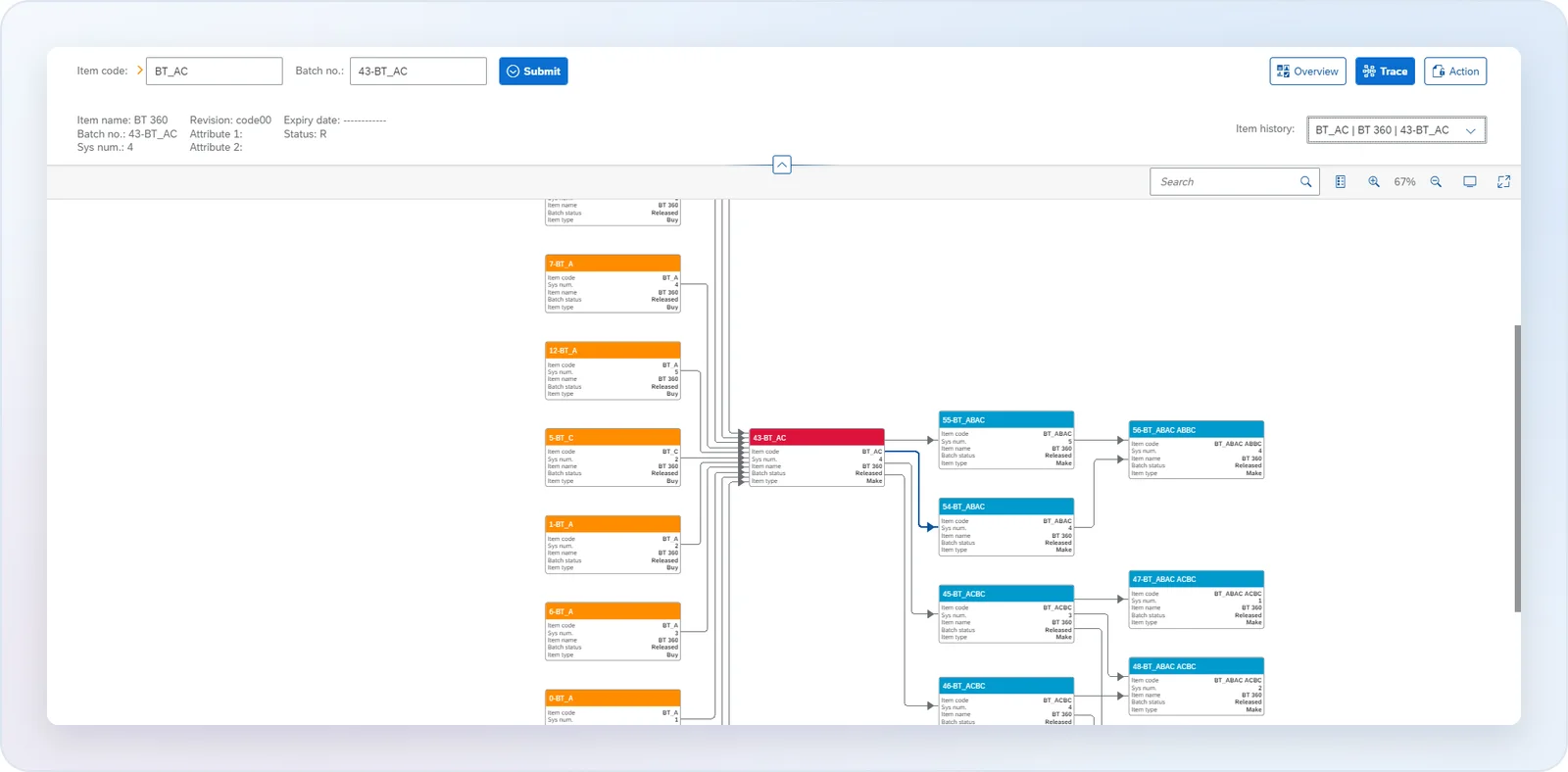Focus the Batch no. input field
The height and width of the screenshot is (772, 1568).
click(x=418, y=72)
